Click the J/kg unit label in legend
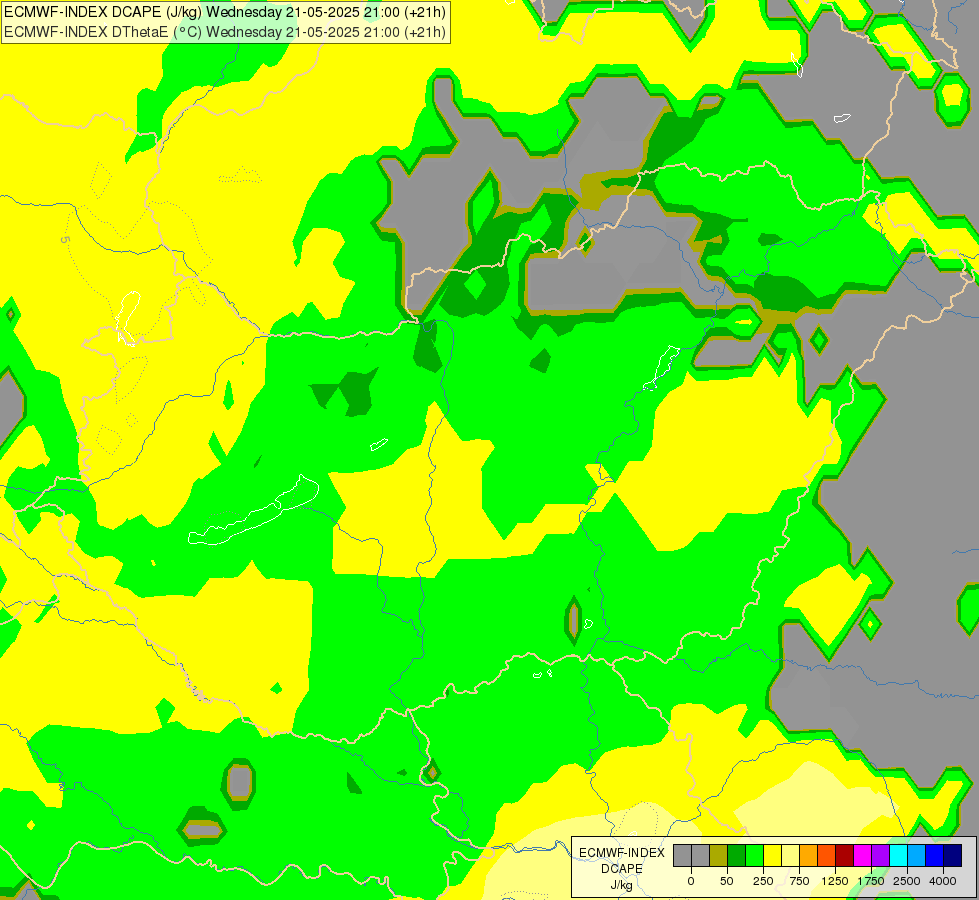 [x=622, y=885]
